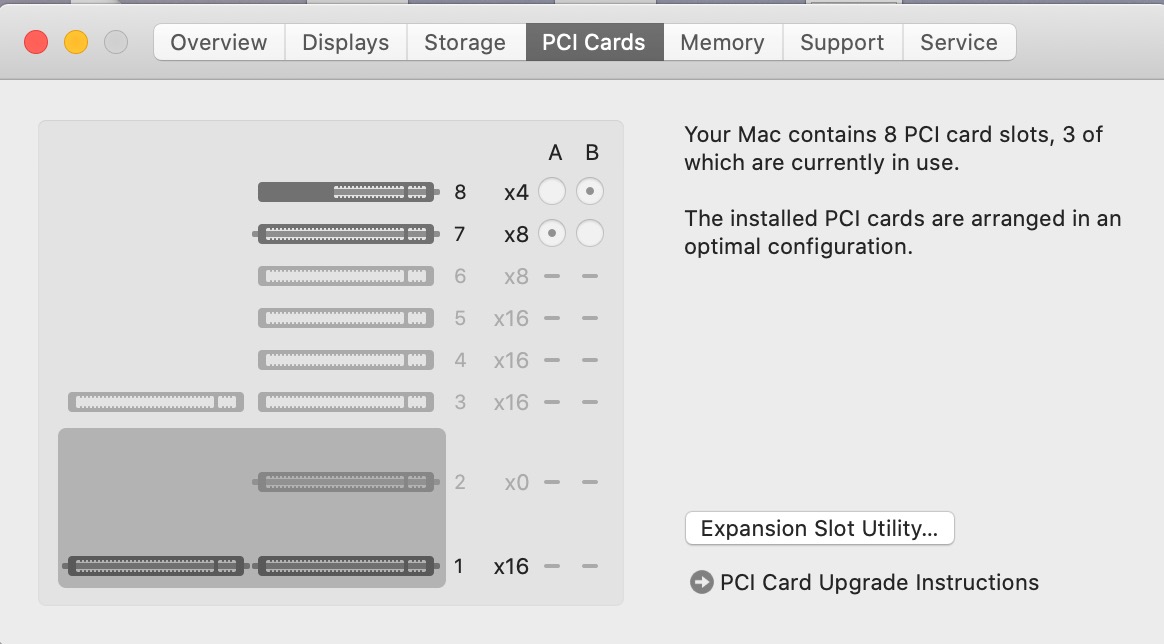Assign slot 8 to pool A
This screenshot has width=1164, height=644.
pos(552,191)
